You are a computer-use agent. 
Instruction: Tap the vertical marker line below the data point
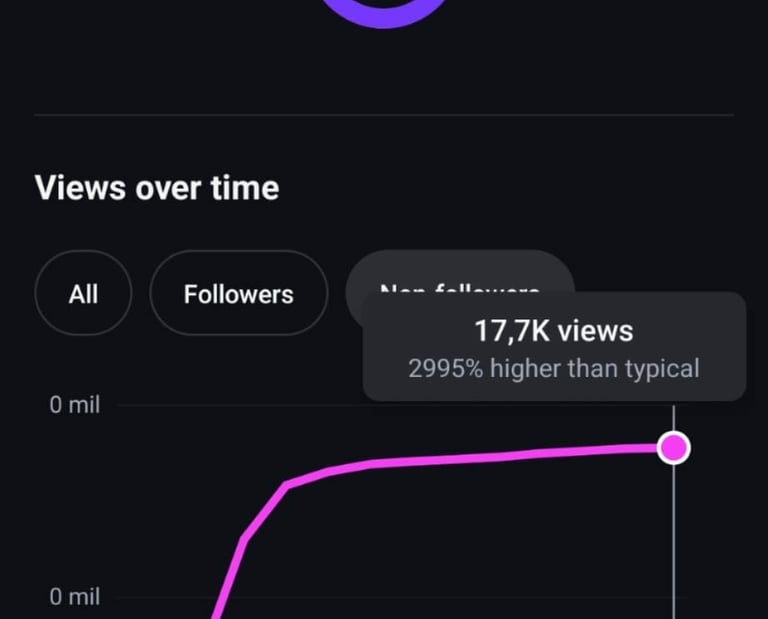point(675,540)
